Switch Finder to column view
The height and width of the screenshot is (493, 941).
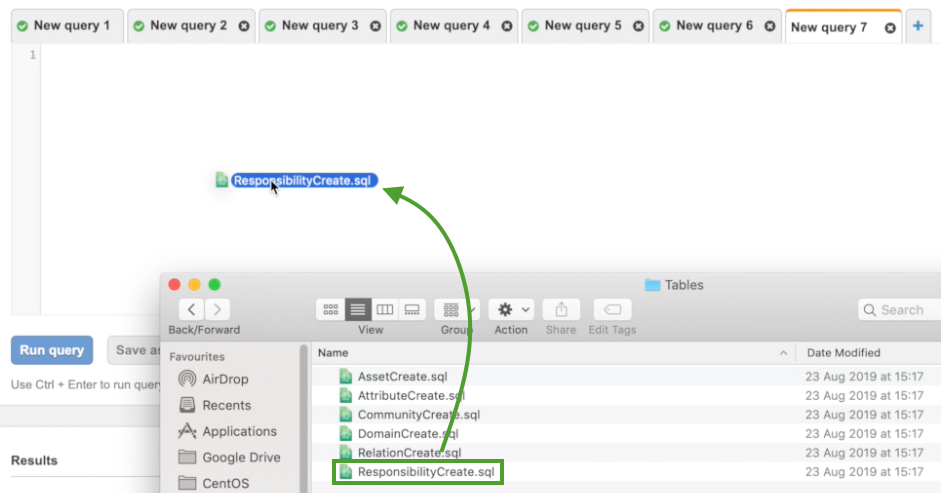[x=384, y=310]
